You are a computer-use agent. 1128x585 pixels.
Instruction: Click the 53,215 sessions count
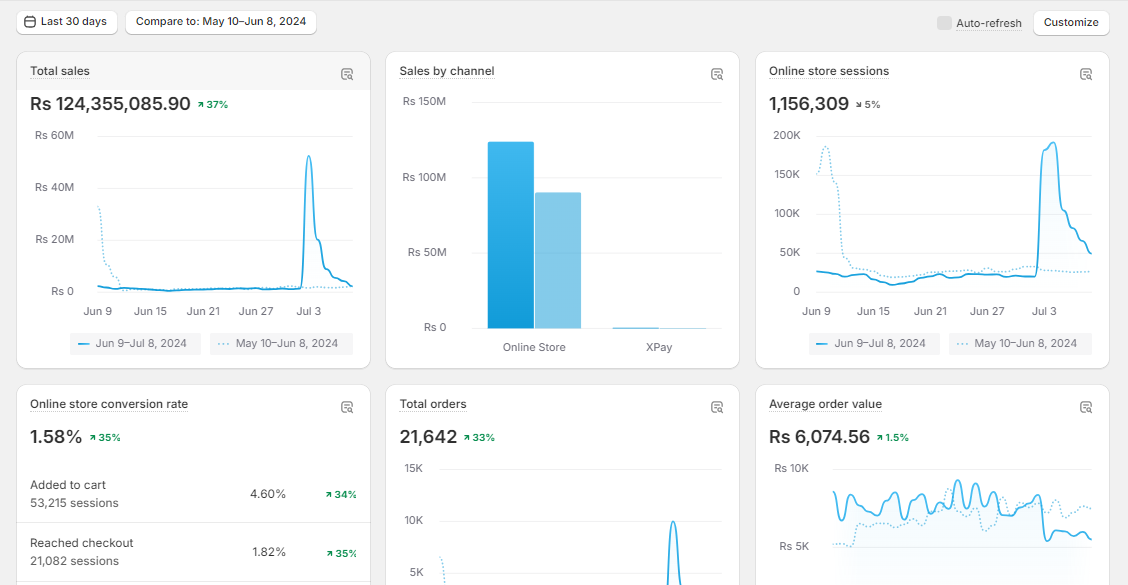74,503
